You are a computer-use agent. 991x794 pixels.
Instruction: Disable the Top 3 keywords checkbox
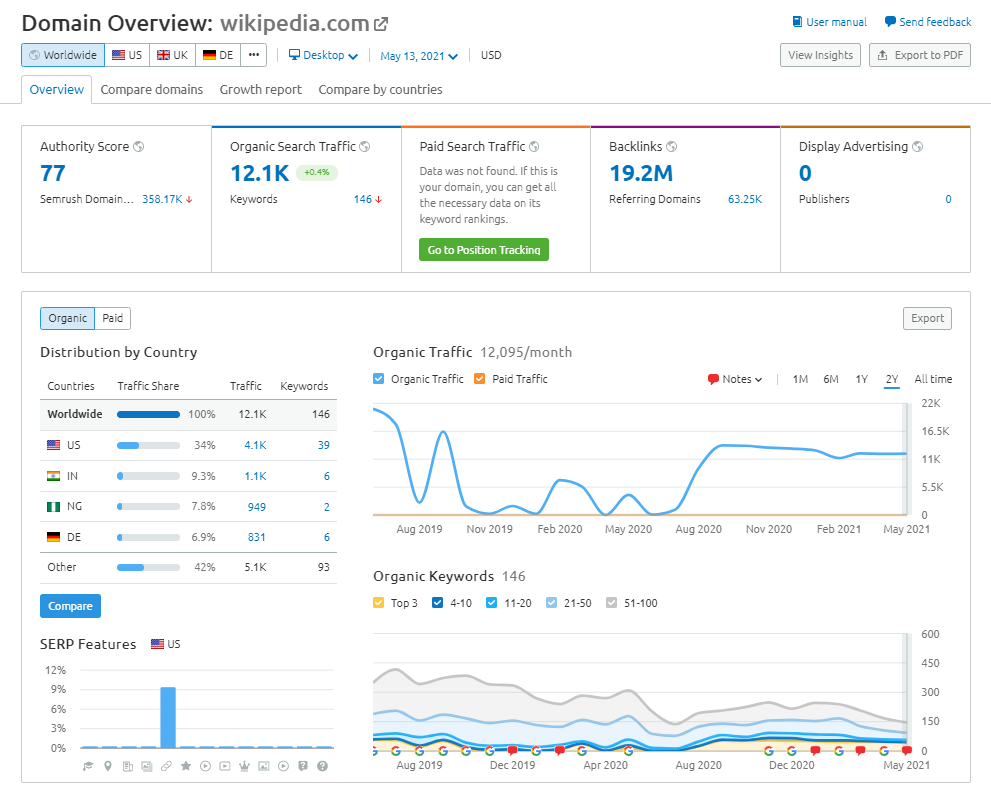tap(379, 602)
